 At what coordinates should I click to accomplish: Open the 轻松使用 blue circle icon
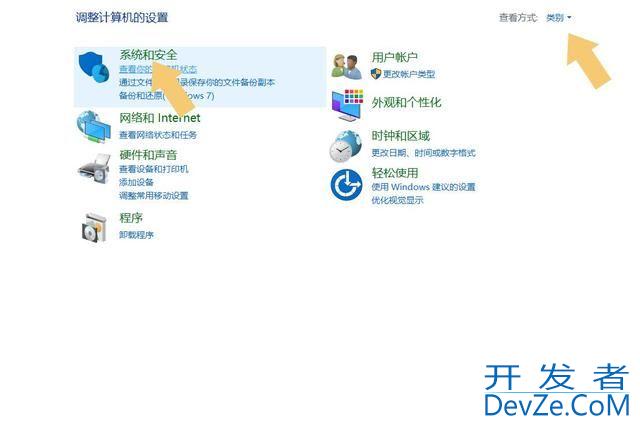tap(346, 185)
